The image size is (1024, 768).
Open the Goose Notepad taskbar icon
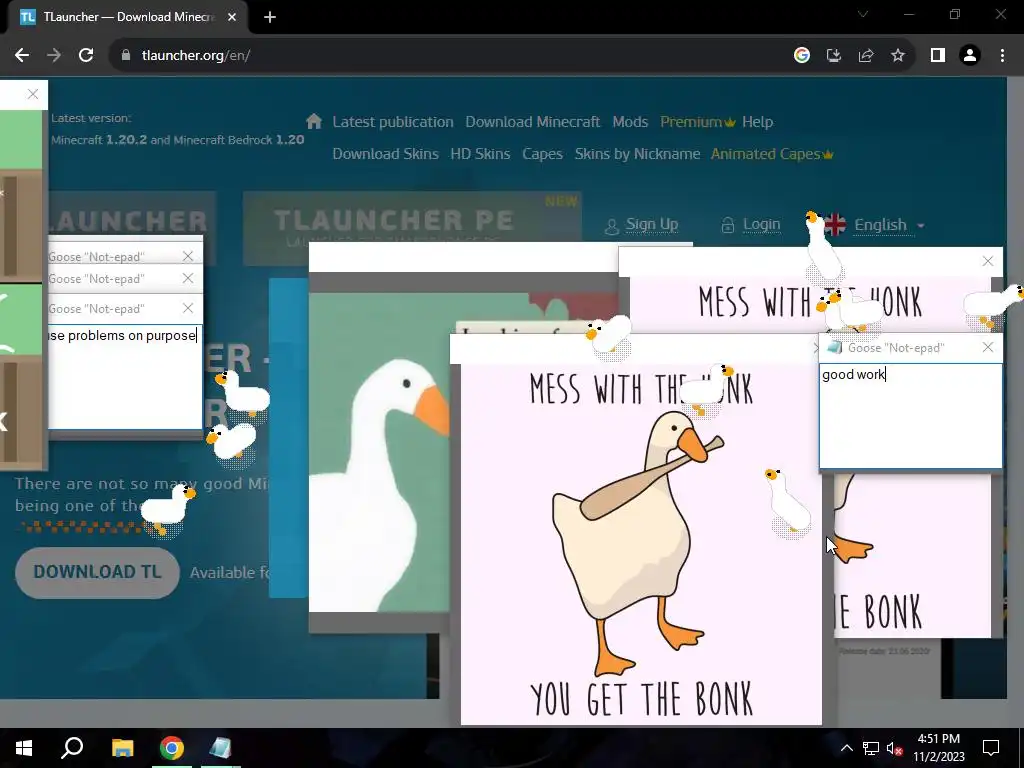click(x=221, y=748)
